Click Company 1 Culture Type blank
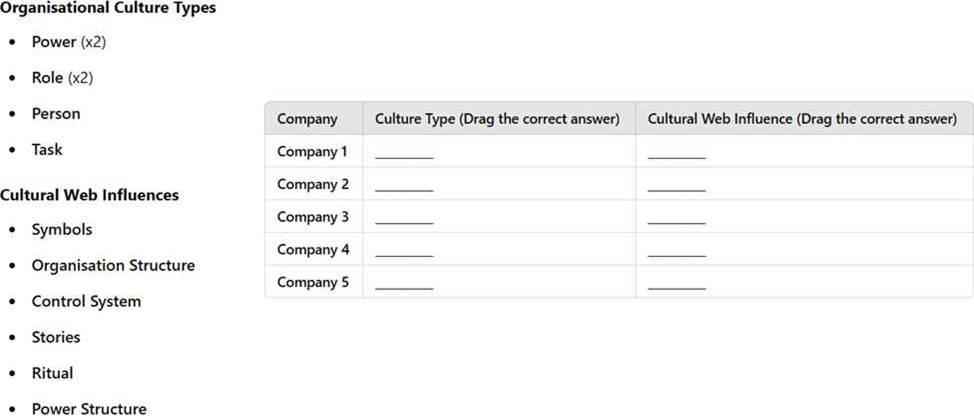Image resolution: width=974 pixels, height=416 pixels. coord(404,155)
